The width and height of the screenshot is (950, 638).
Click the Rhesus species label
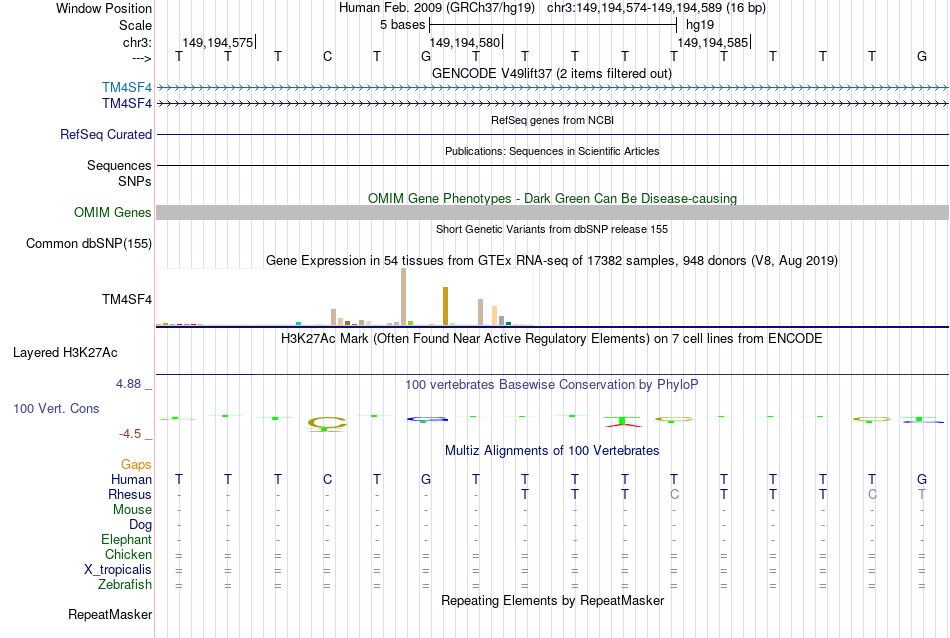point(130,494)
